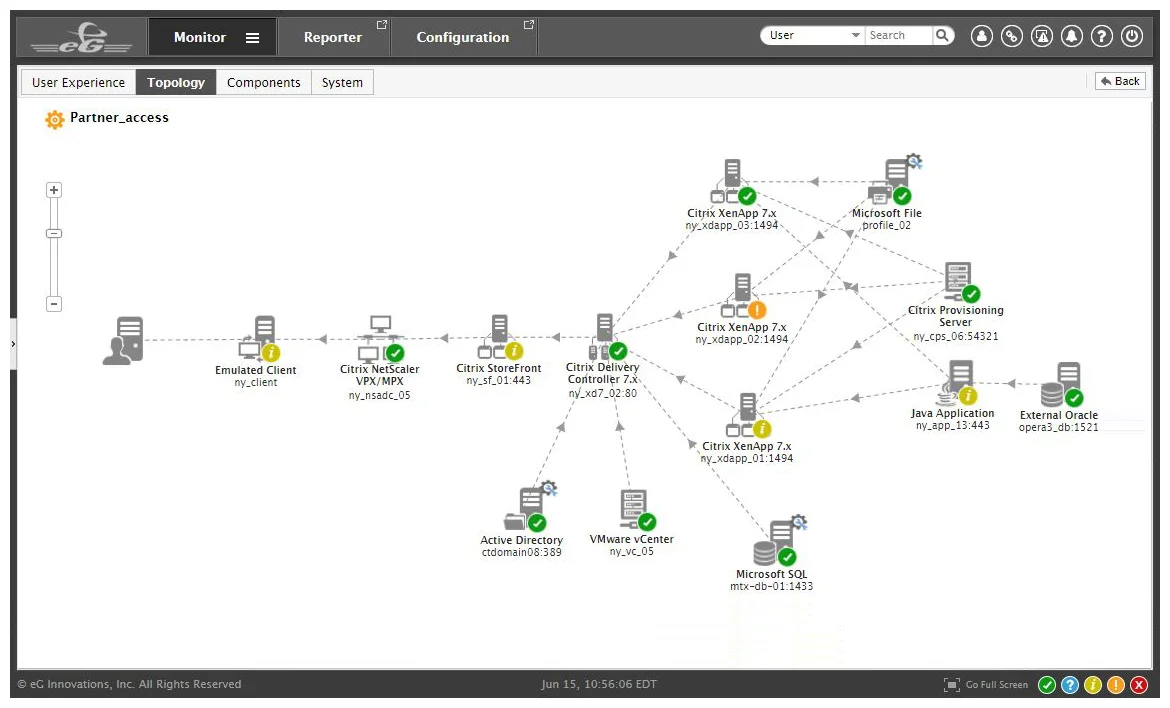Click Go Full Screen
Screen dimensions: 1170x708
986,685
